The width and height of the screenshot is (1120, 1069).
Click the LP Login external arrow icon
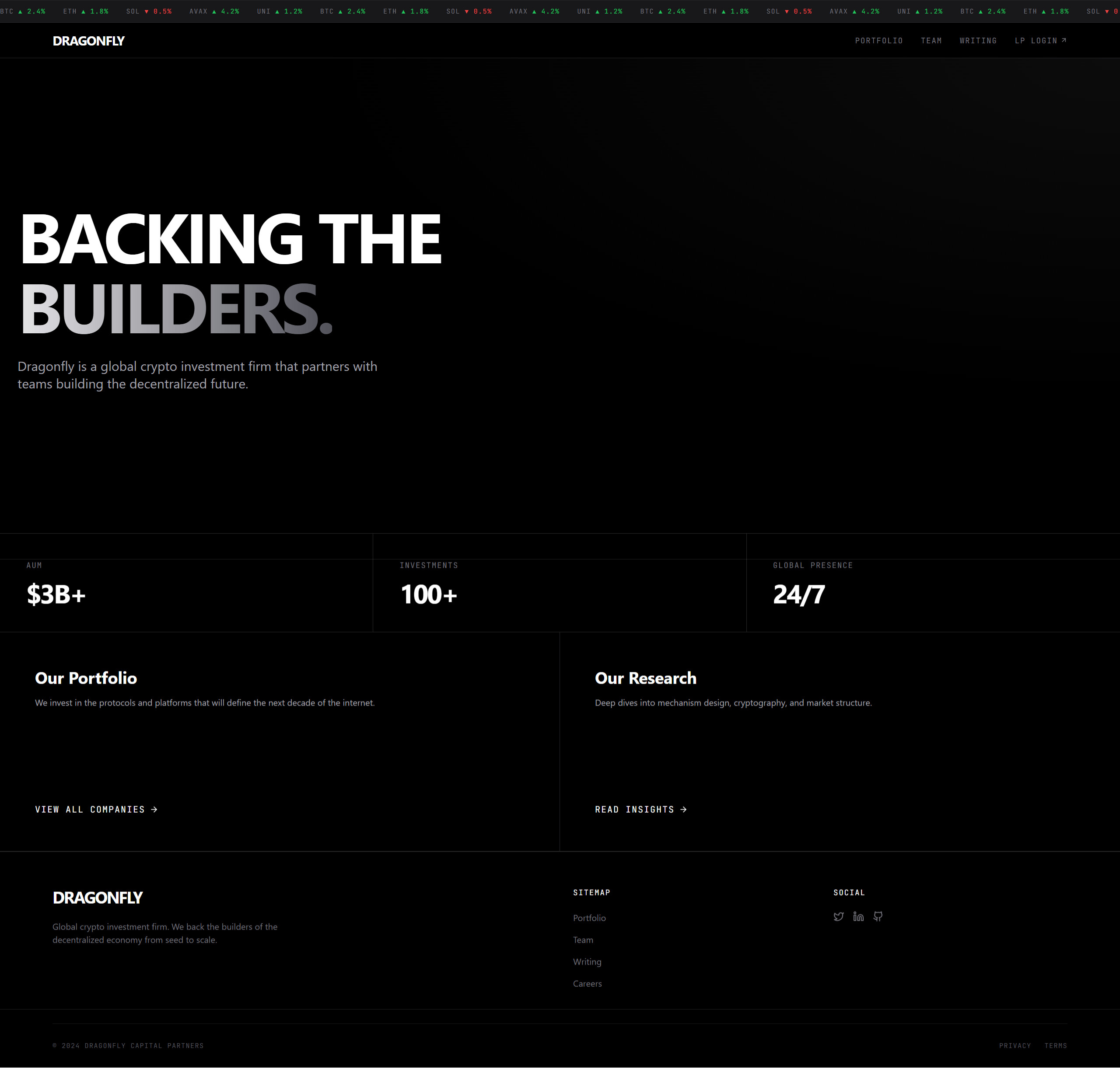[1064, 40]
